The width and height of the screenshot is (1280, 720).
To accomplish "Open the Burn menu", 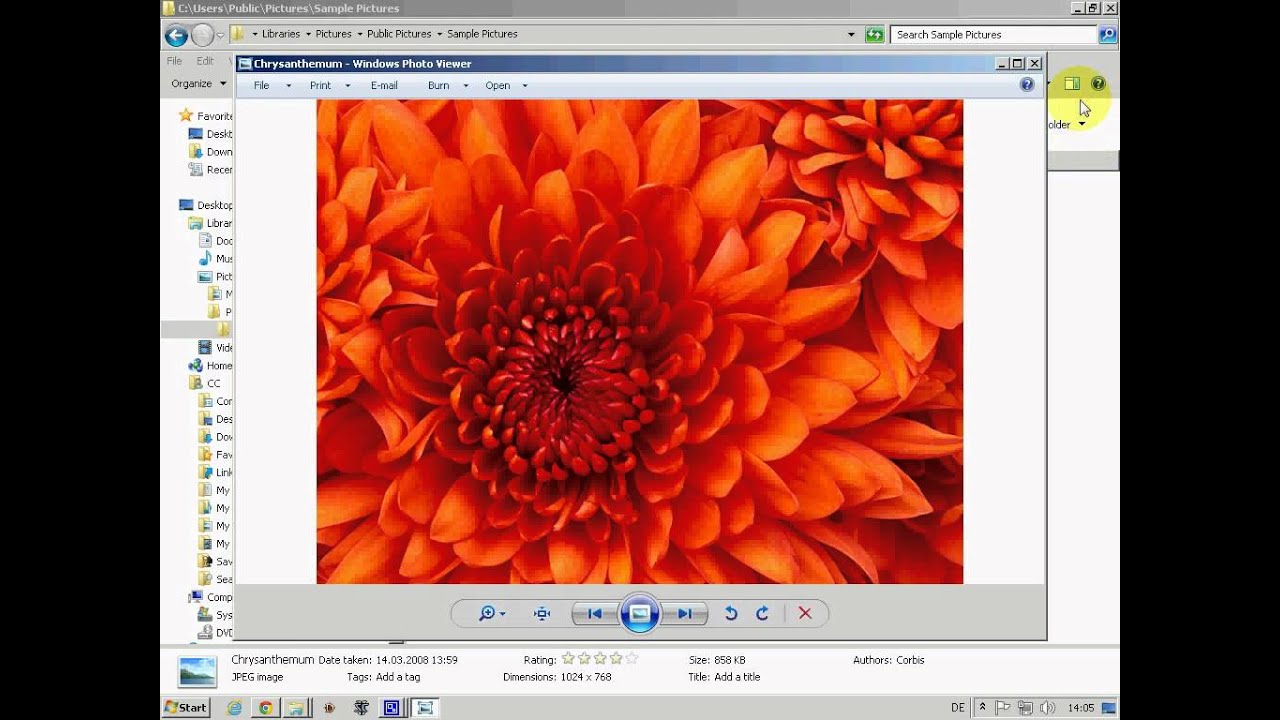I will [438, 85].
